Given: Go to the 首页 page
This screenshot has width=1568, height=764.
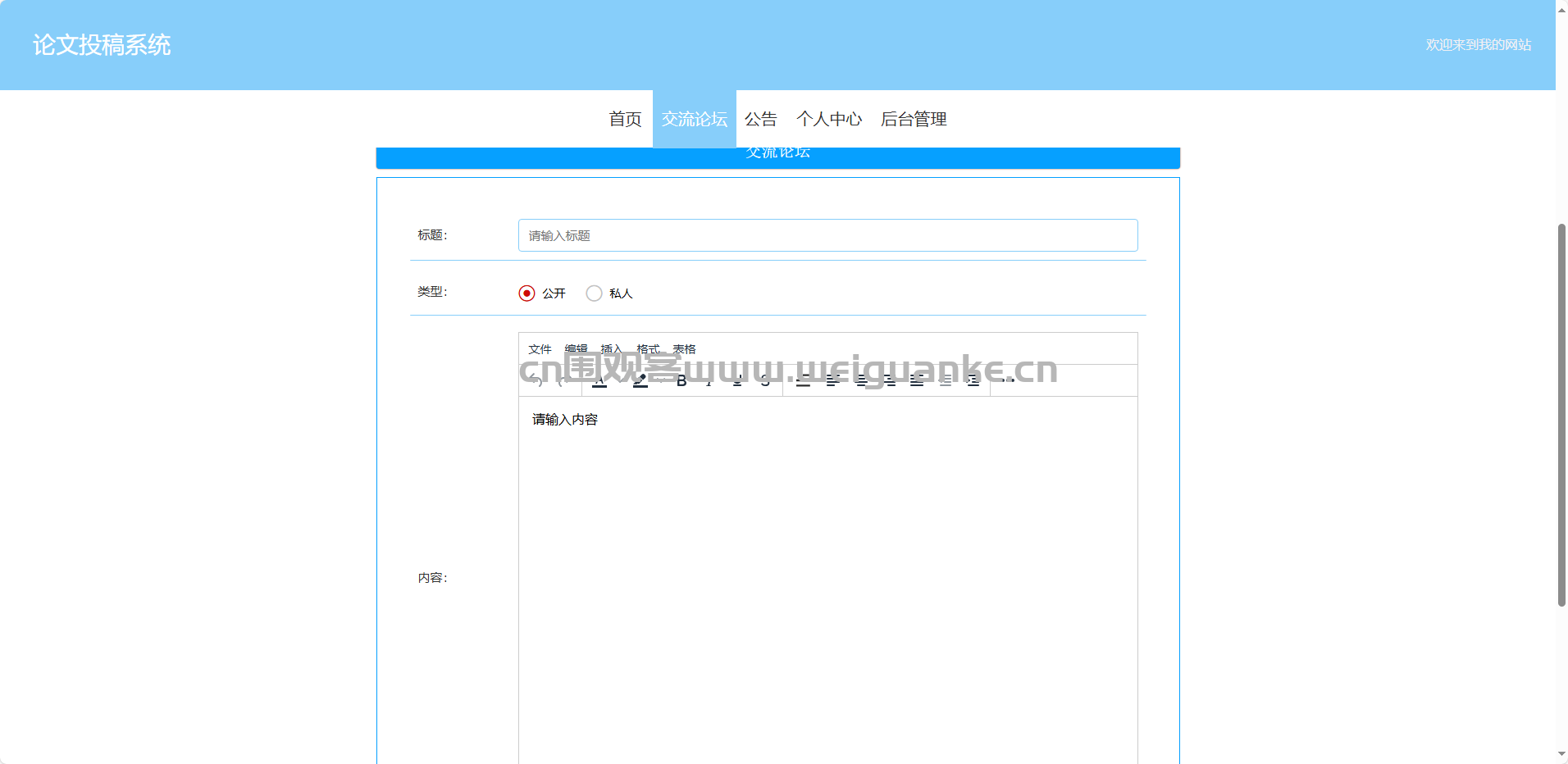Looking at the screenshot, I should coord(624,119).
